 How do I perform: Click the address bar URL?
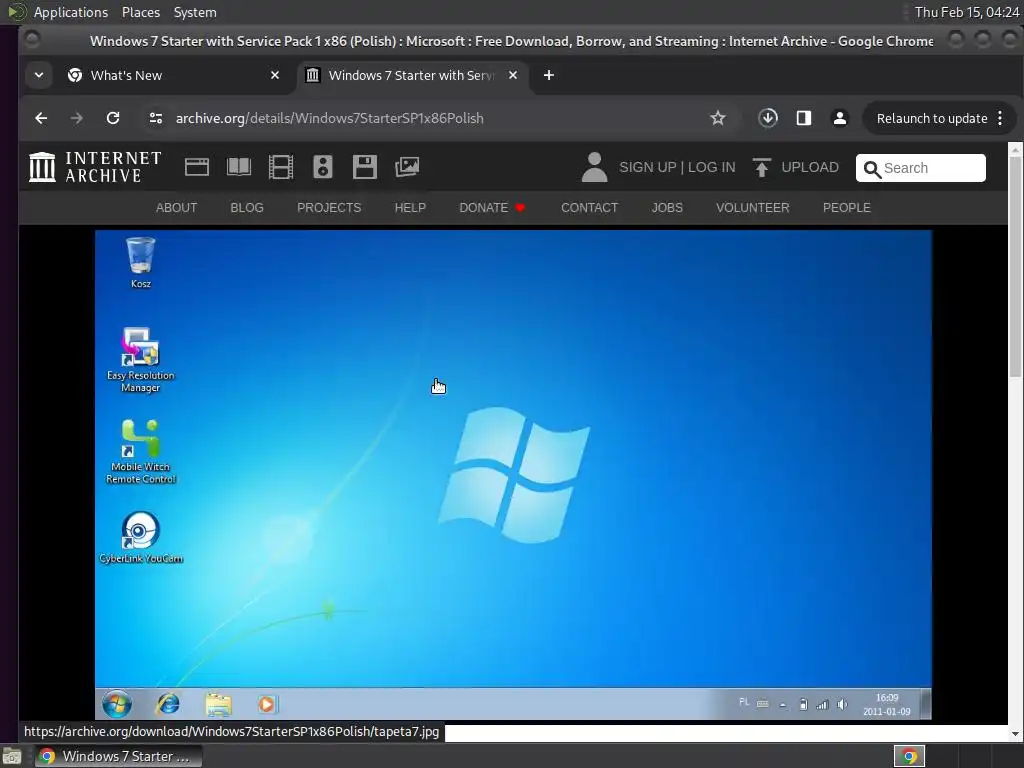pos(329,118)
